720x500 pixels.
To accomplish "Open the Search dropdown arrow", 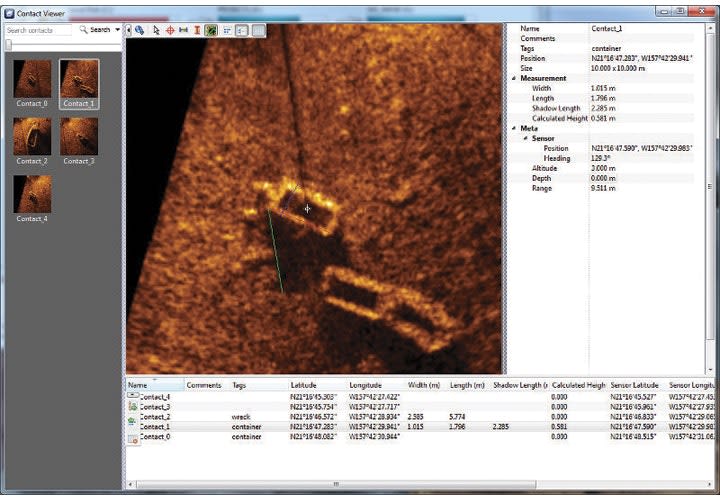I will click(x=117, y=30).
